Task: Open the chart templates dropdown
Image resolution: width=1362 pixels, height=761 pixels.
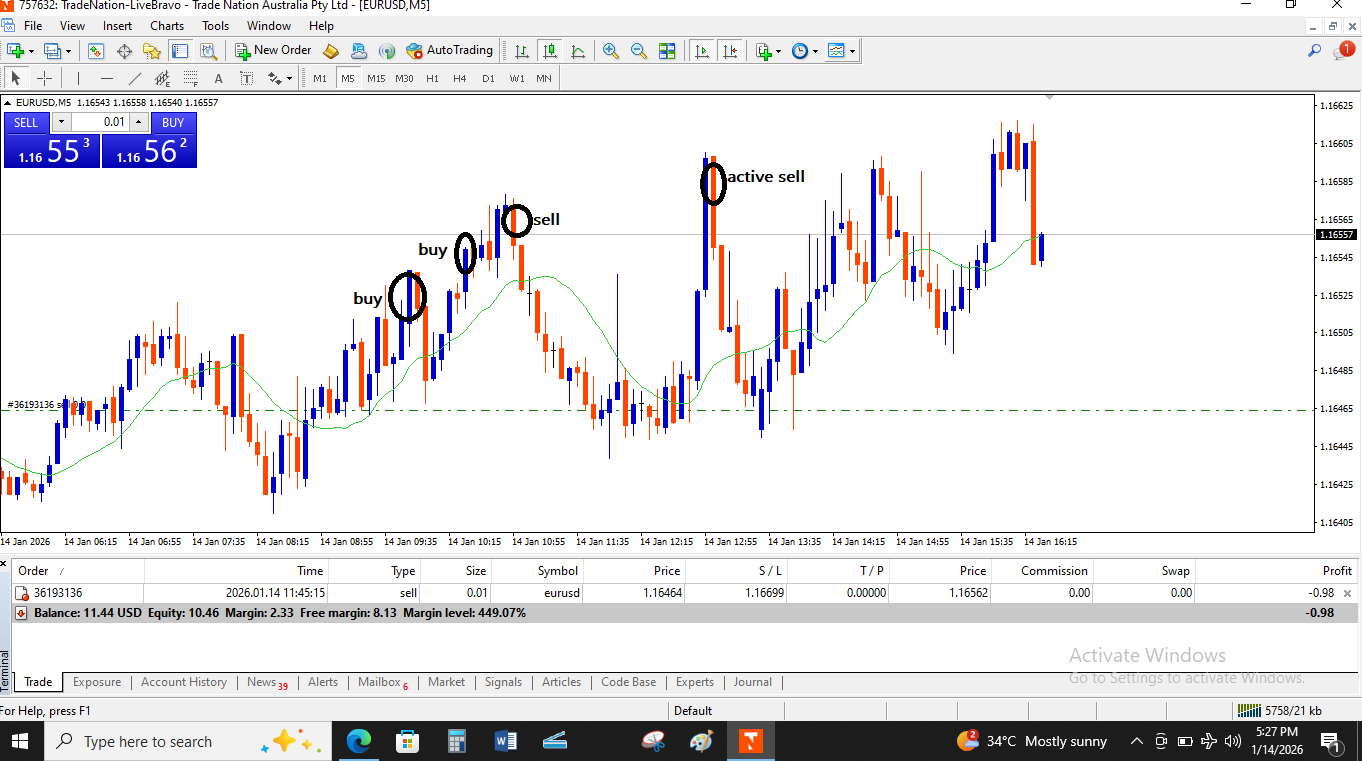Action: tap(841, 51)
